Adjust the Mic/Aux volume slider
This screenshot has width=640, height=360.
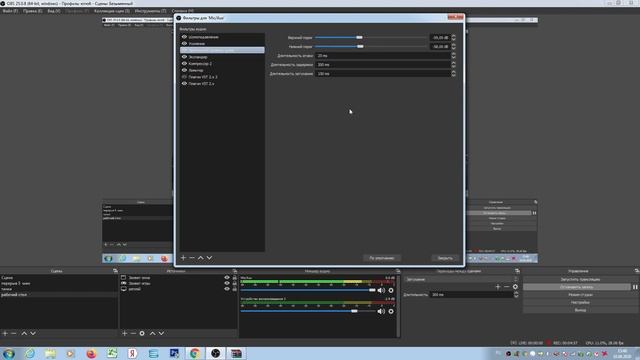tap(372, 290)
